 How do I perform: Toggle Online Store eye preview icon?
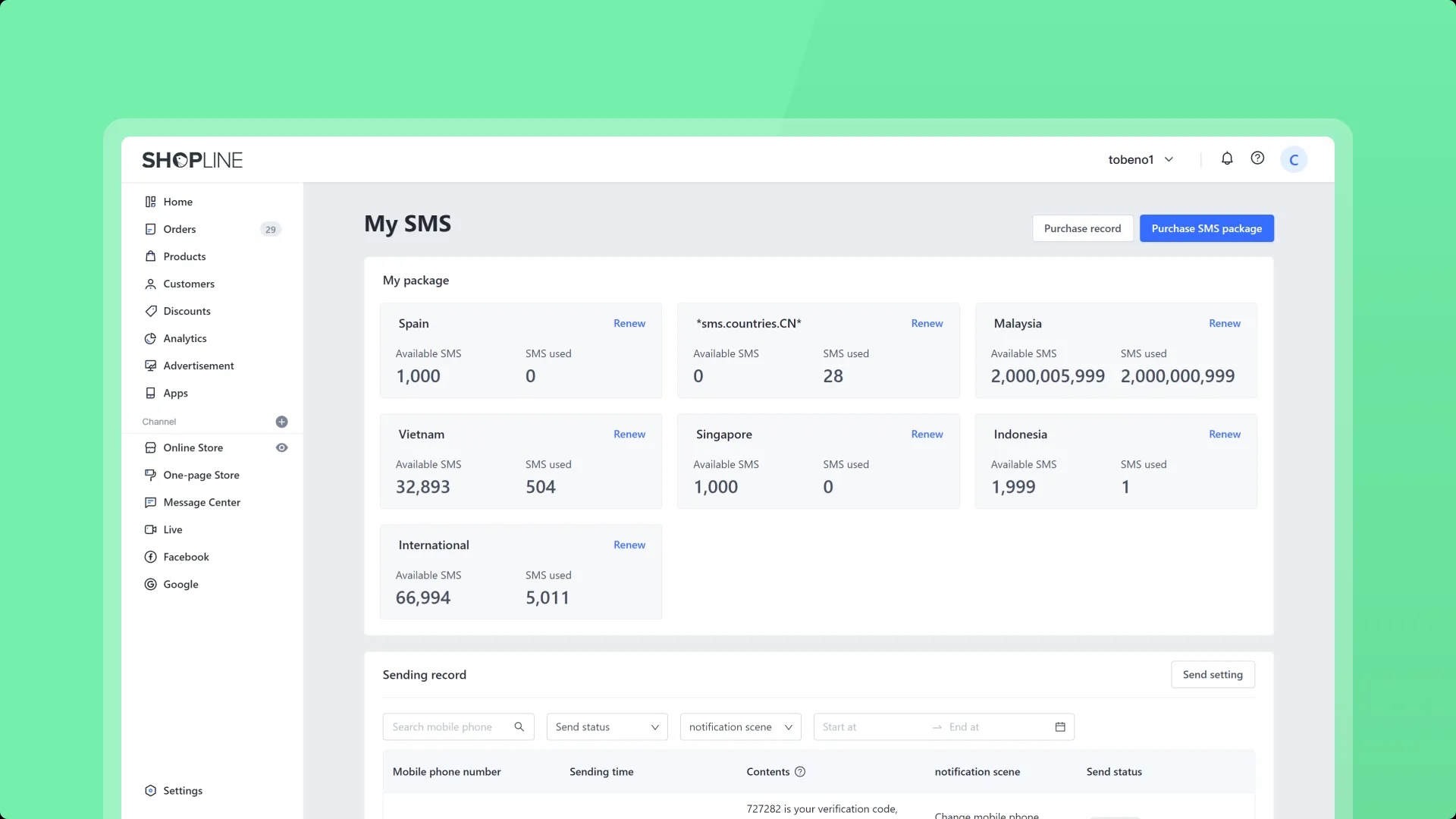coord(281,447)
